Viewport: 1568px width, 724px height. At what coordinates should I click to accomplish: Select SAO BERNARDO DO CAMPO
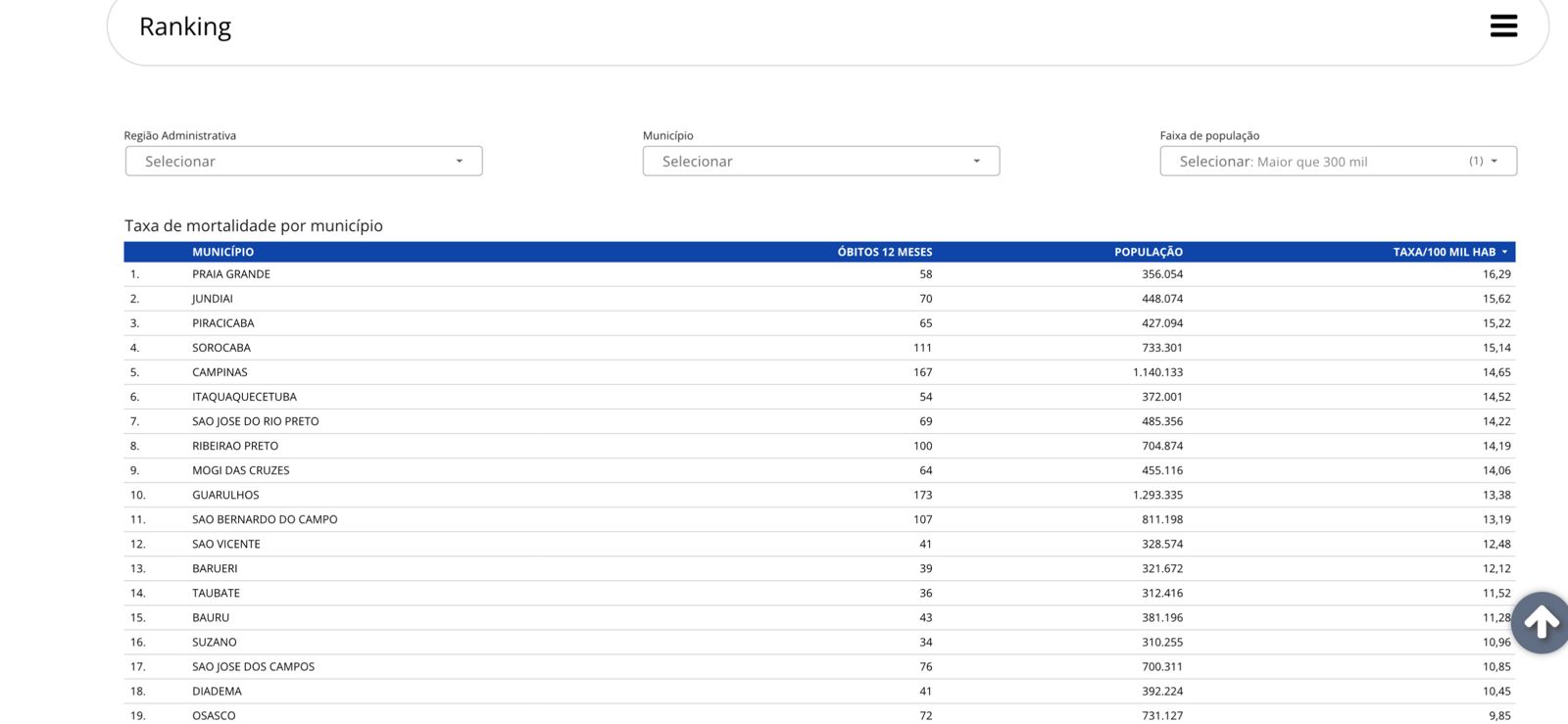click(819, 519)
